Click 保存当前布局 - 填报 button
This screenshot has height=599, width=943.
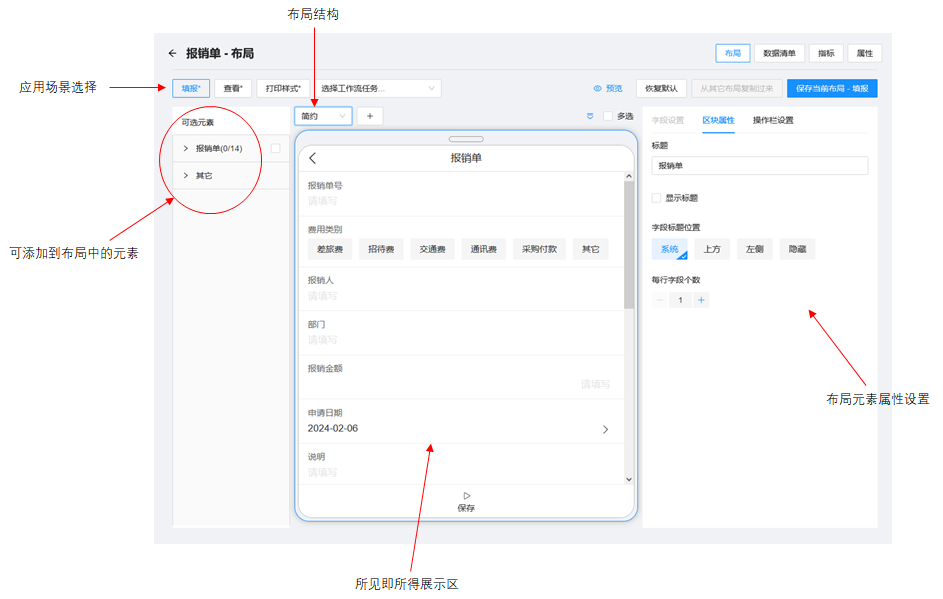pos(832,88)
